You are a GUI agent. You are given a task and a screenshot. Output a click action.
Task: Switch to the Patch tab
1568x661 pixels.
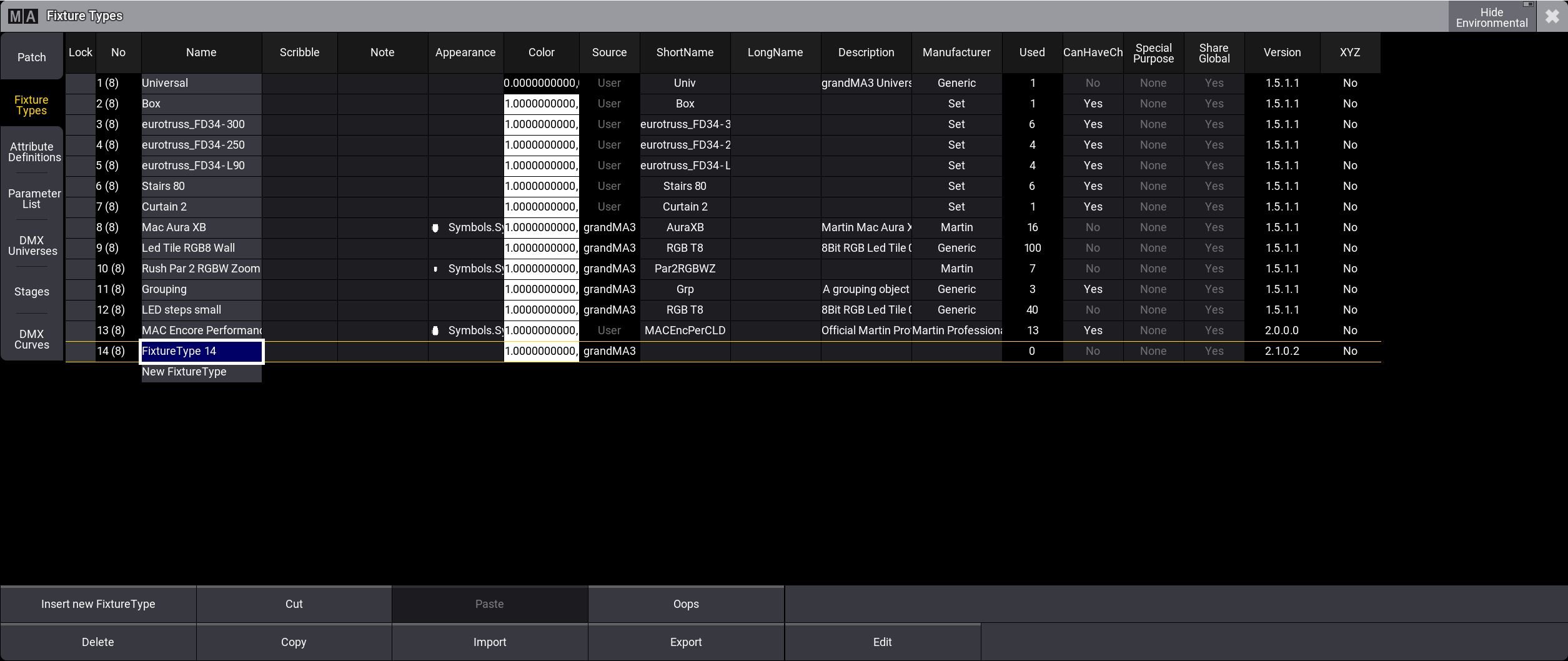tap(32, 57)
